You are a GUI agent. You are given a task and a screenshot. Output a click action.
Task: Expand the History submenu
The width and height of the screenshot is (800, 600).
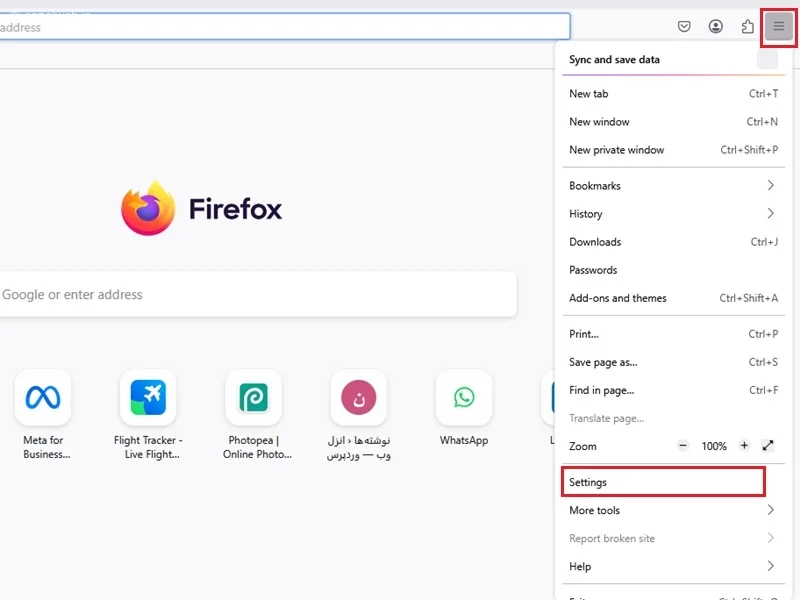point(672,214)
